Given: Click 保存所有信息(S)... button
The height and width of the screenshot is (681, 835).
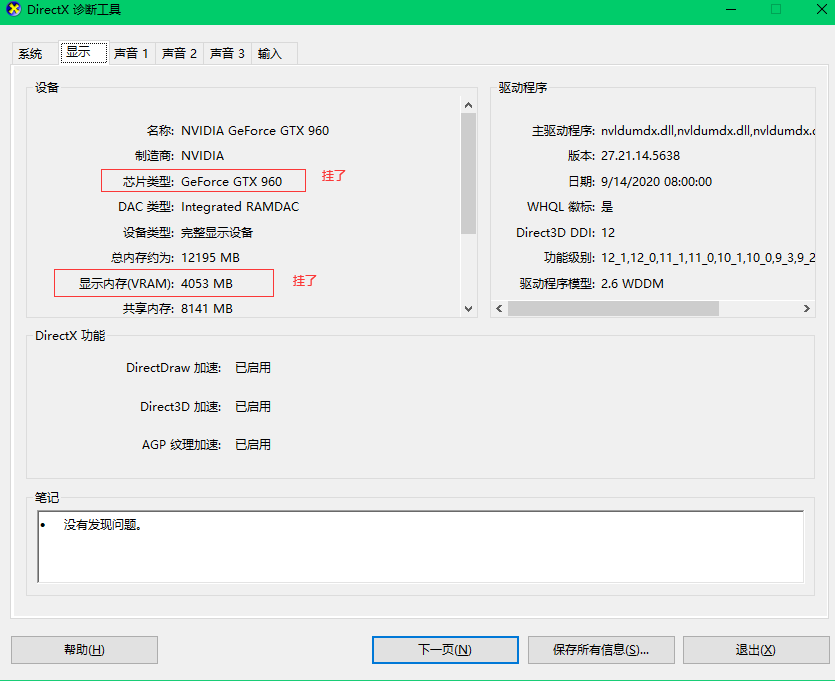Looking at the screenshot, I should 601,650.
